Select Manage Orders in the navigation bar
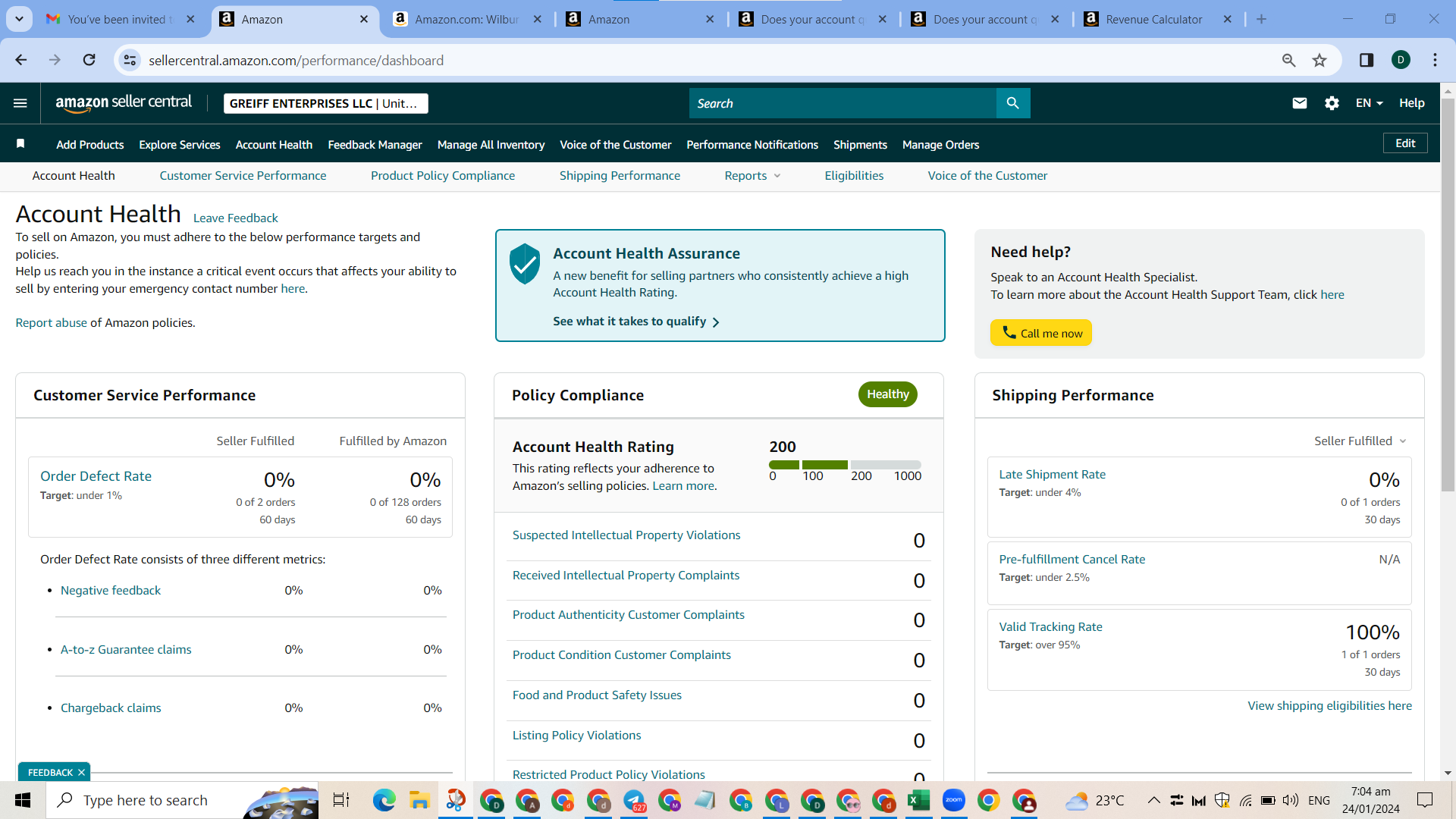The width and height of the screenshot is (1456, 819). coord(940,145)
